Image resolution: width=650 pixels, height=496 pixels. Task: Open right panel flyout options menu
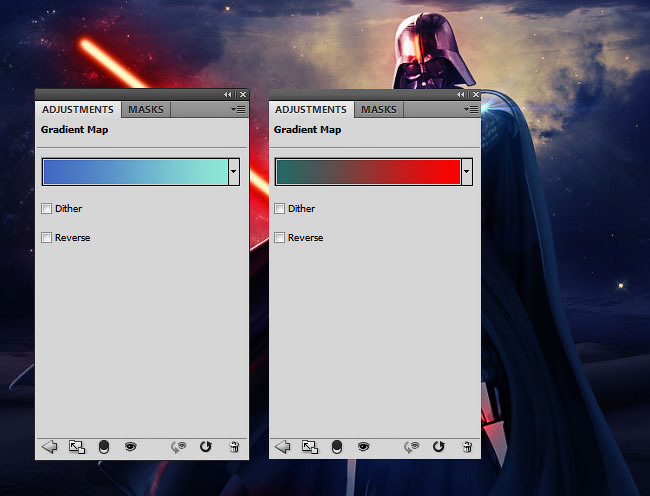tap(471, 109)
